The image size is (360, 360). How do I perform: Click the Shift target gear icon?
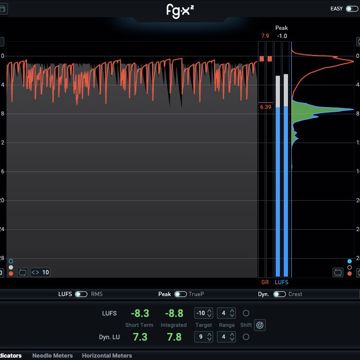pos(260,325)
